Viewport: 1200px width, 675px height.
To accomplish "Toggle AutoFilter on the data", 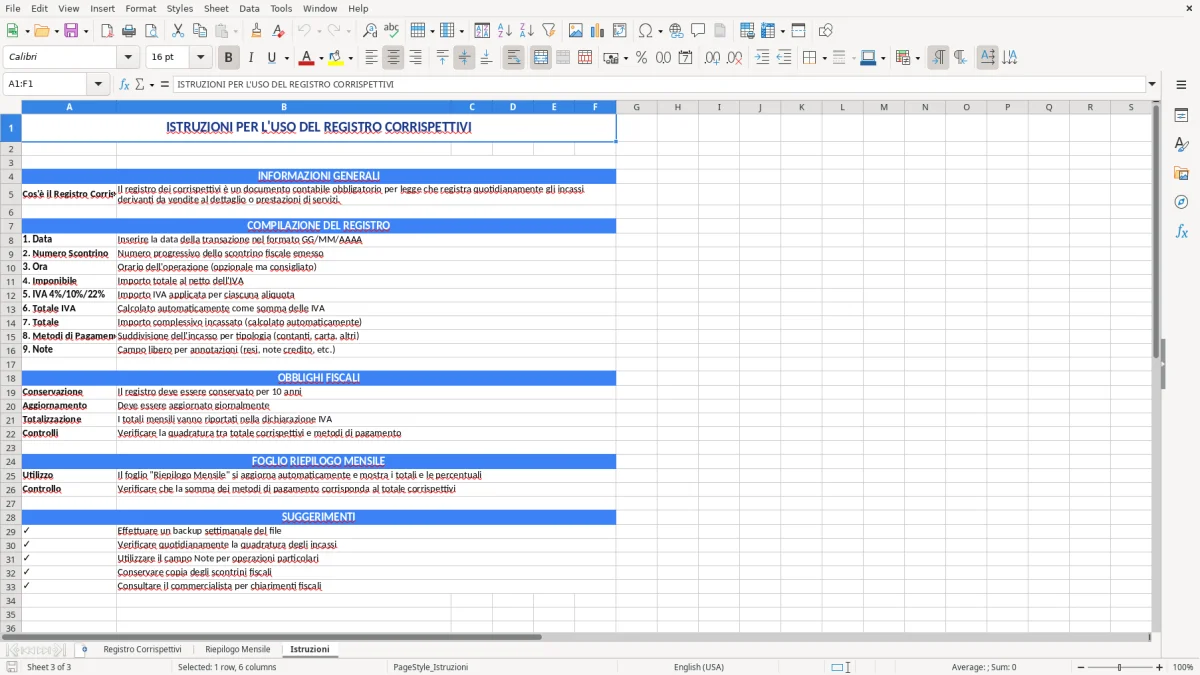I will tap(547, 30).
